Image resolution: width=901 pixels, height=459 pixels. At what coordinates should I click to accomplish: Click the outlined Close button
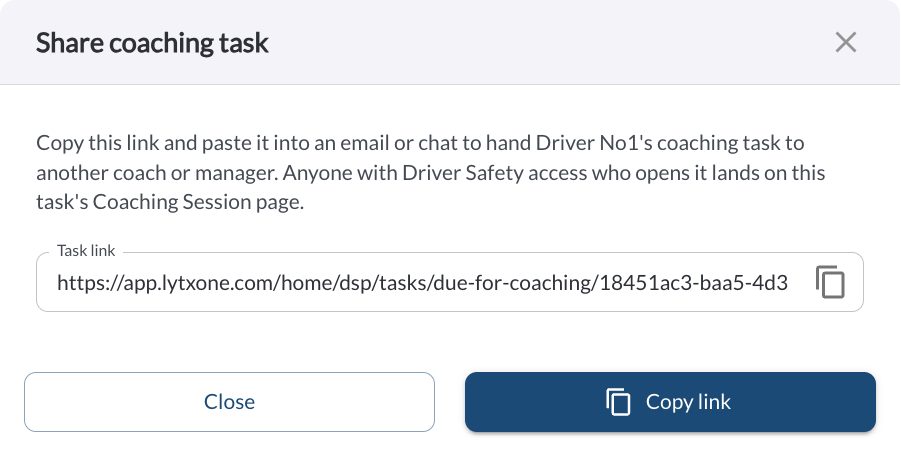[229, 402]
